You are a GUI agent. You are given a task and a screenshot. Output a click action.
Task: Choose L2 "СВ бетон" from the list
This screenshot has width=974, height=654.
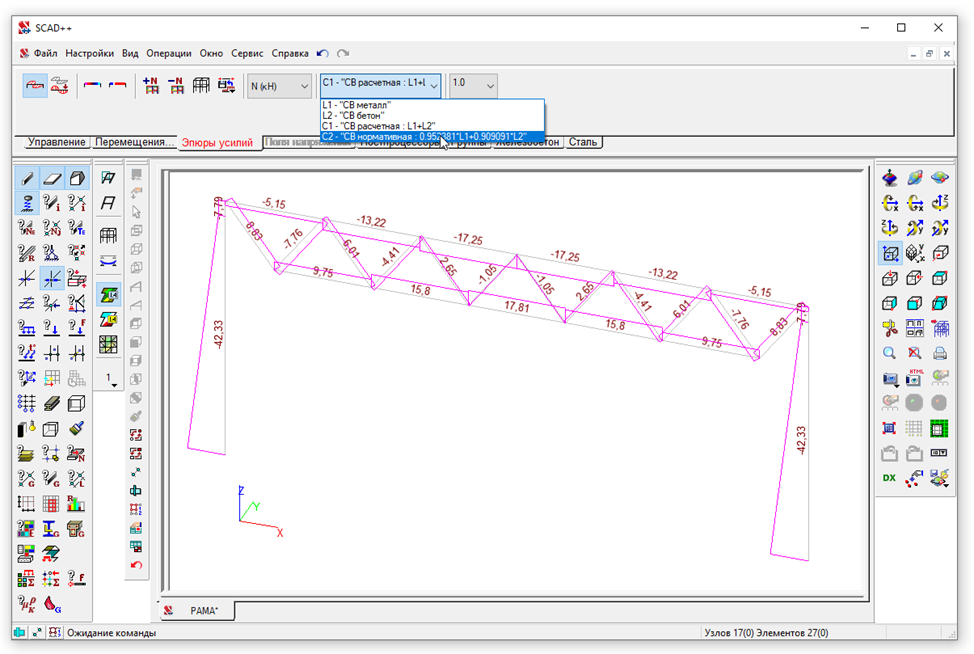(x=432, y=116)
